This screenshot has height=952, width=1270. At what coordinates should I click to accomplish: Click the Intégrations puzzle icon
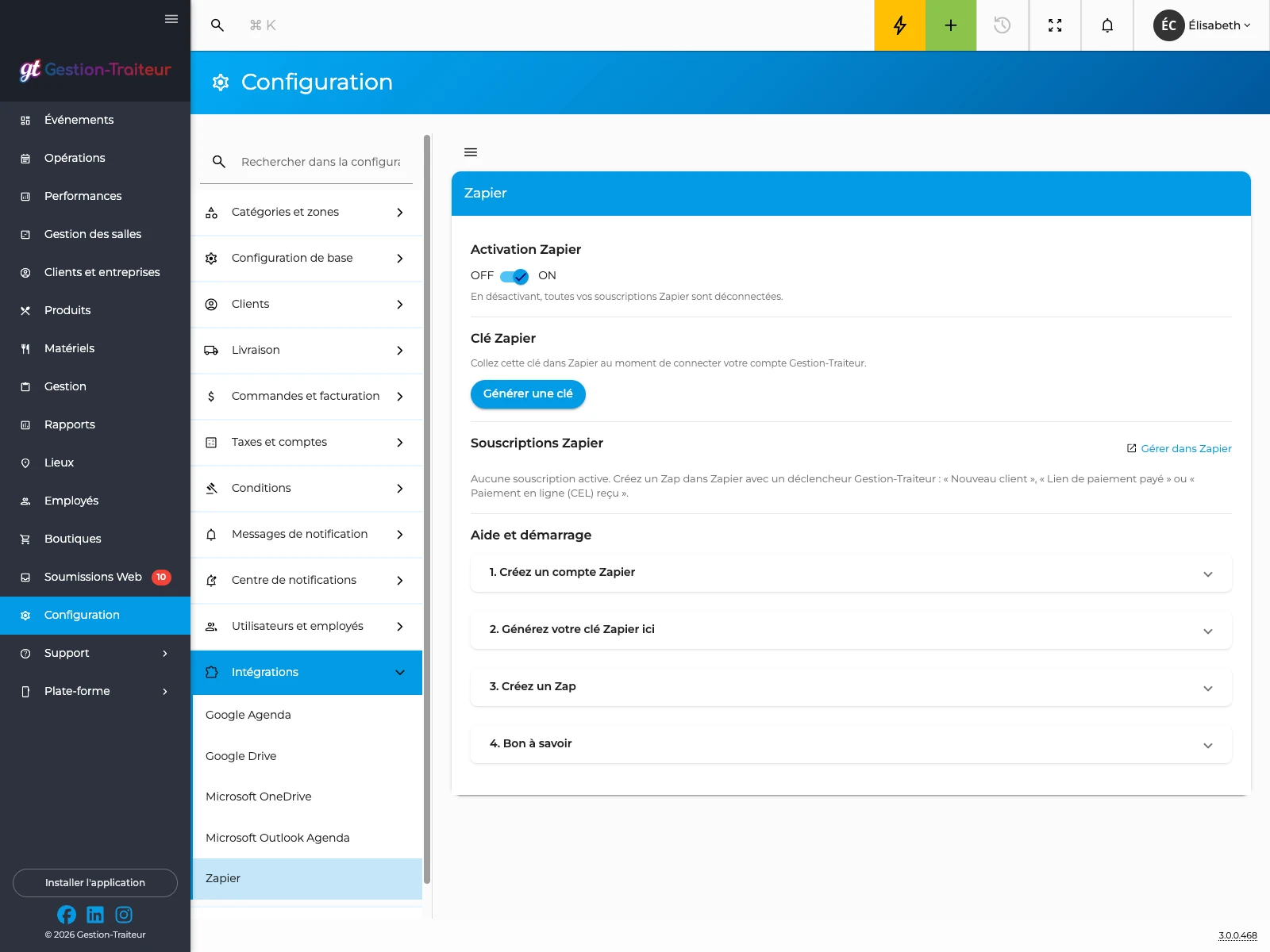211,672
